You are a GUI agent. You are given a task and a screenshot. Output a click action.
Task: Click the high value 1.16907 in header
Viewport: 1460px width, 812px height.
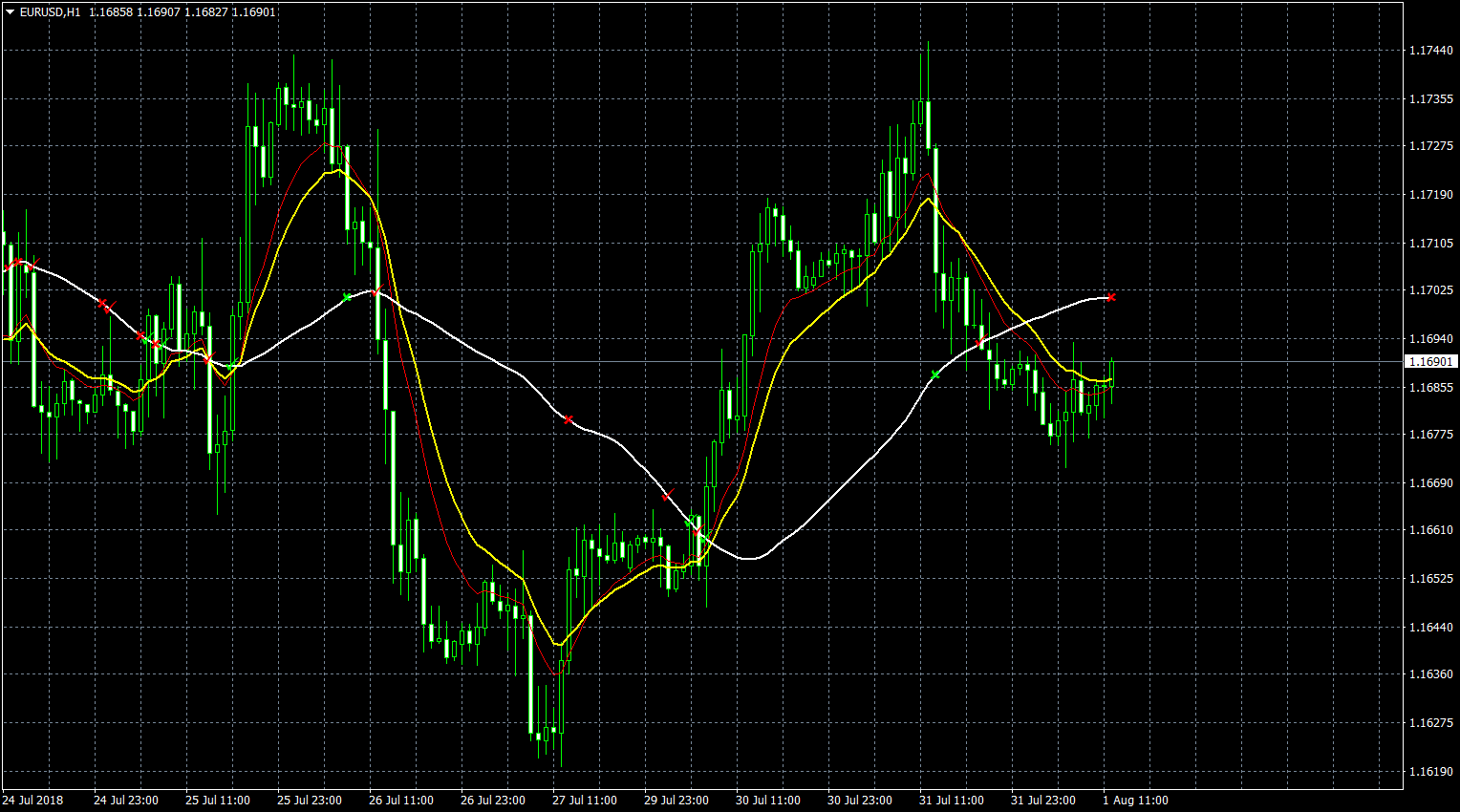(x=159, y=12)
